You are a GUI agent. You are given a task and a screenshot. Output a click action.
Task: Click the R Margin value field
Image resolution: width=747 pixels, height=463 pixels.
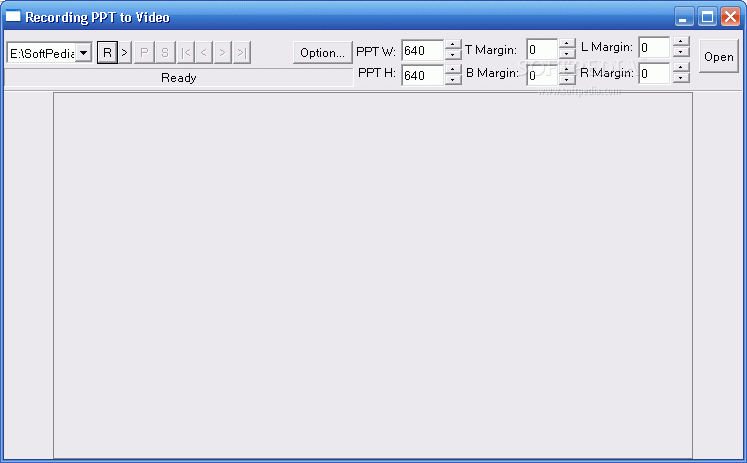(x=655, y=73)
